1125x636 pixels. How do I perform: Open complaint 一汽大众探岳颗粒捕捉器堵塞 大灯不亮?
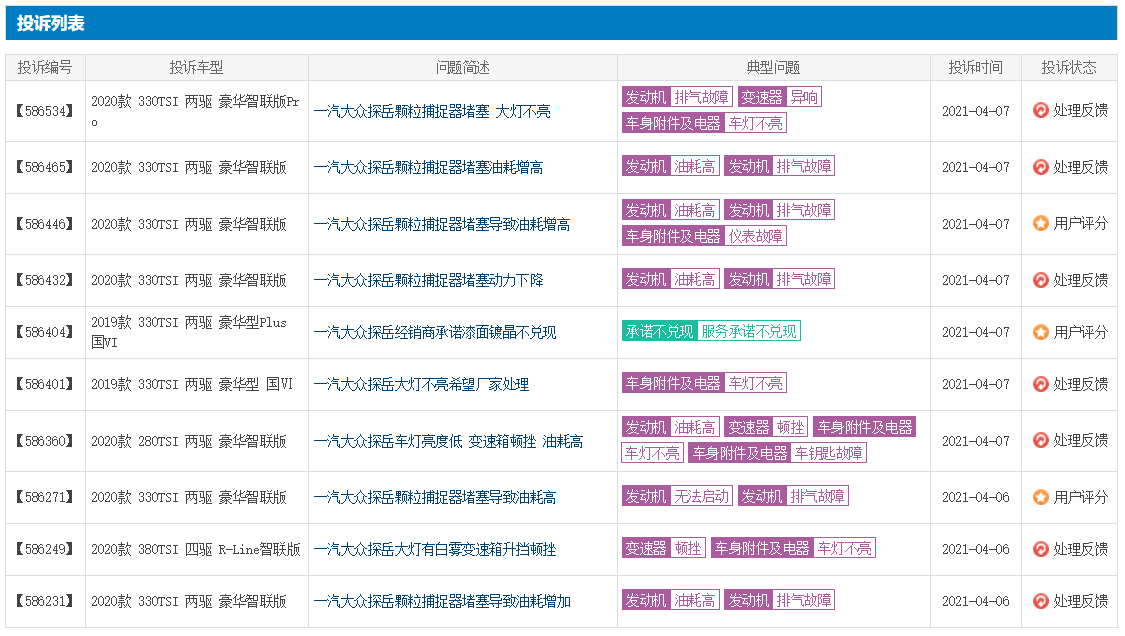click(432, 111)
